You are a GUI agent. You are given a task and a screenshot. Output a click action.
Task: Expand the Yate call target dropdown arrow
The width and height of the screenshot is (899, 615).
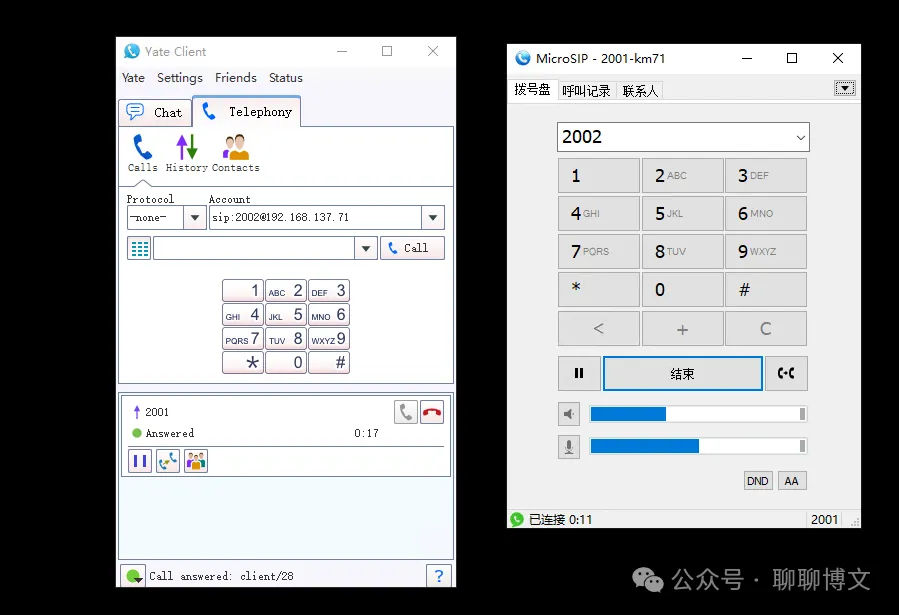point(366,248)
